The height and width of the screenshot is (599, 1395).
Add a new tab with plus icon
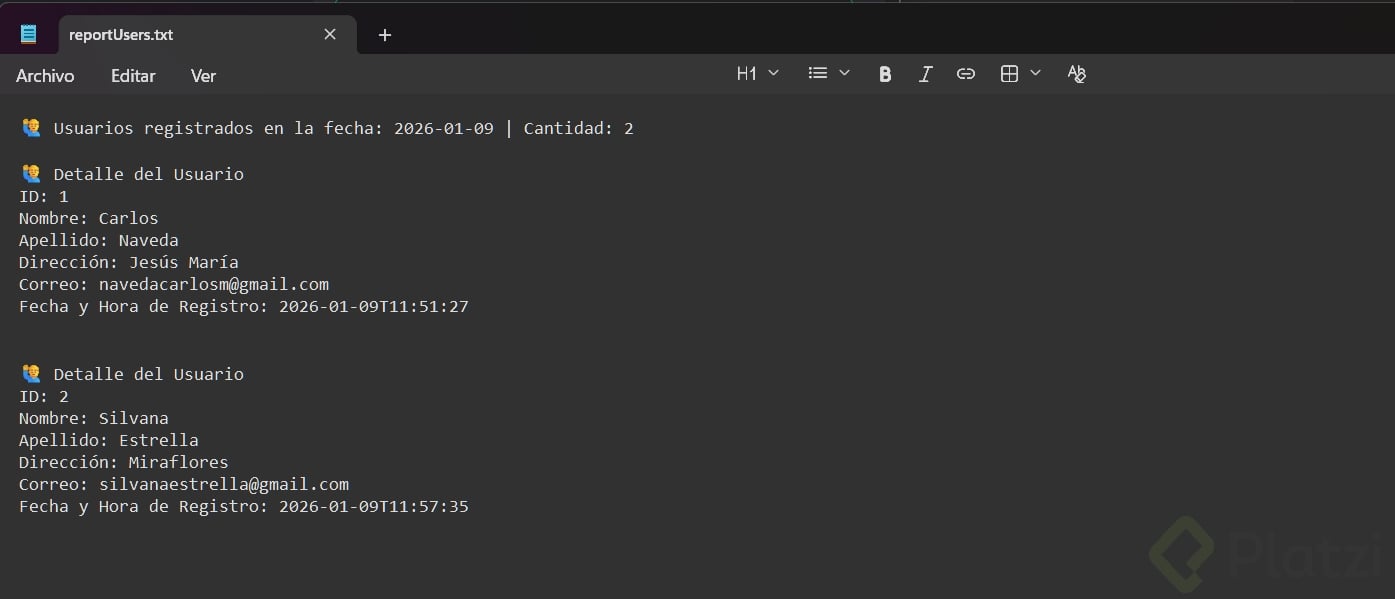pyautogui.click(x=385, y=35)
